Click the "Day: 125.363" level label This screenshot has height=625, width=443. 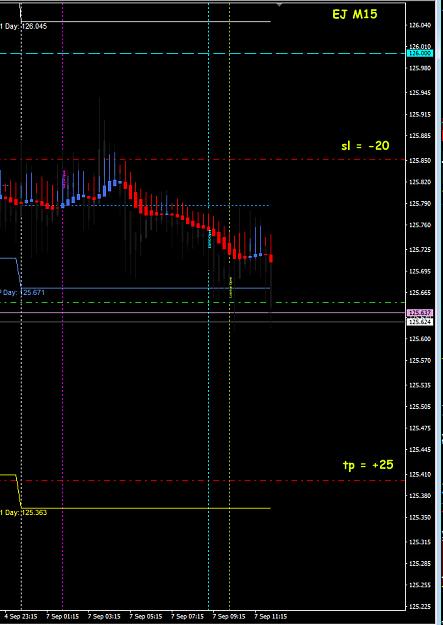coord(24,513)
